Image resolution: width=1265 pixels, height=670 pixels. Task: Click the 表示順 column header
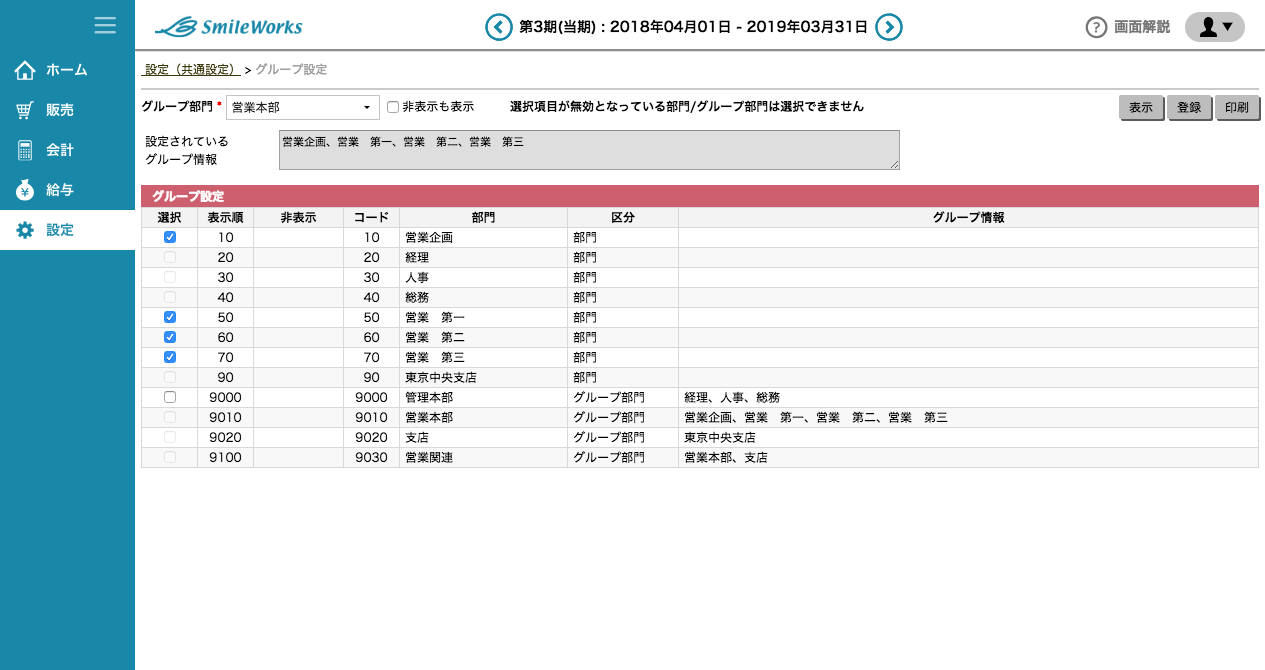tap(226, 217)
